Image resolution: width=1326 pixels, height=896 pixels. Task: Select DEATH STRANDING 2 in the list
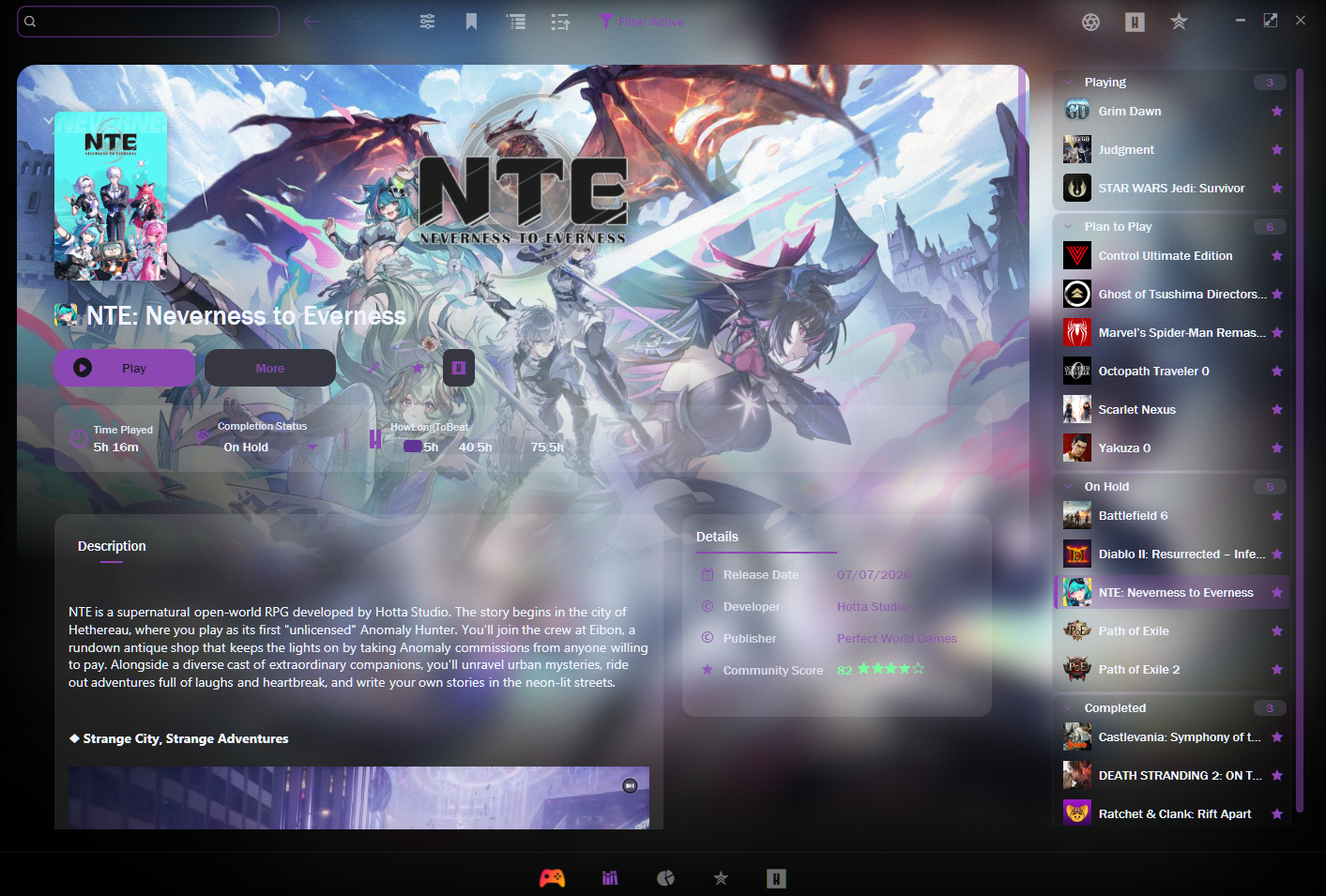pyautogui.click(x=1171, y=775)
